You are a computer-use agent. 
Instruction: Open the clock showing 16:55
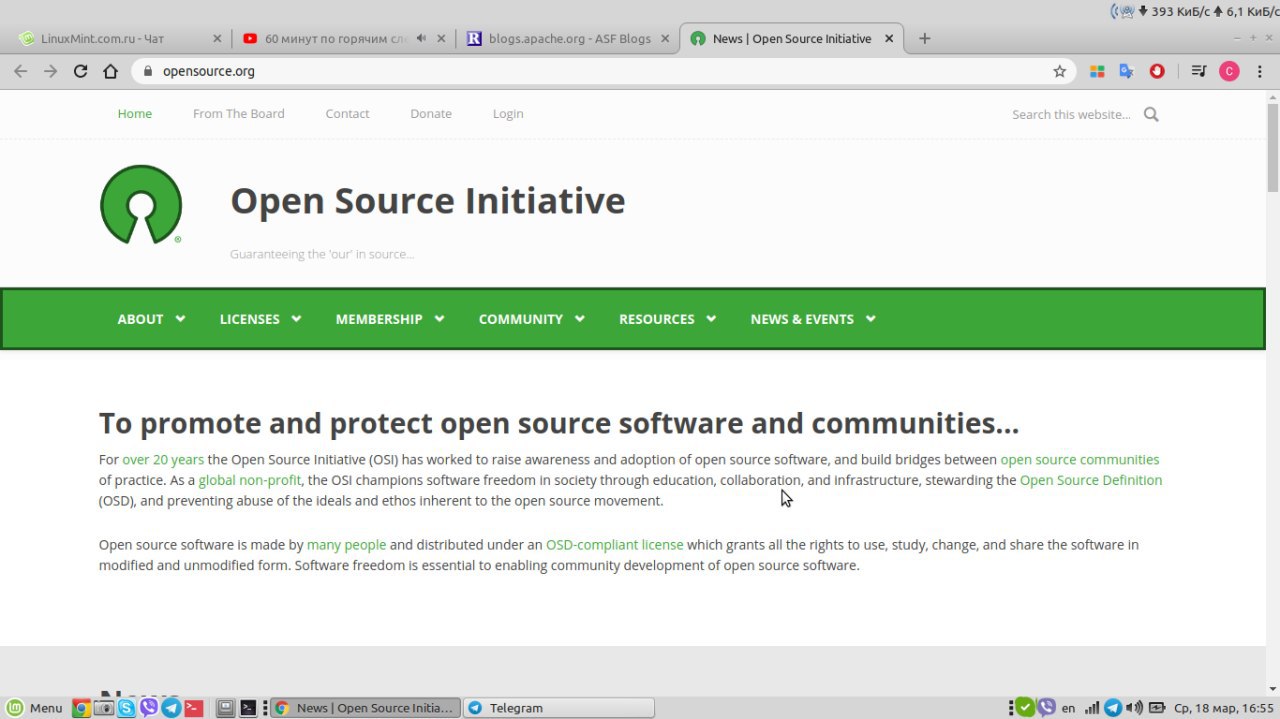[x=1224, y=708]
